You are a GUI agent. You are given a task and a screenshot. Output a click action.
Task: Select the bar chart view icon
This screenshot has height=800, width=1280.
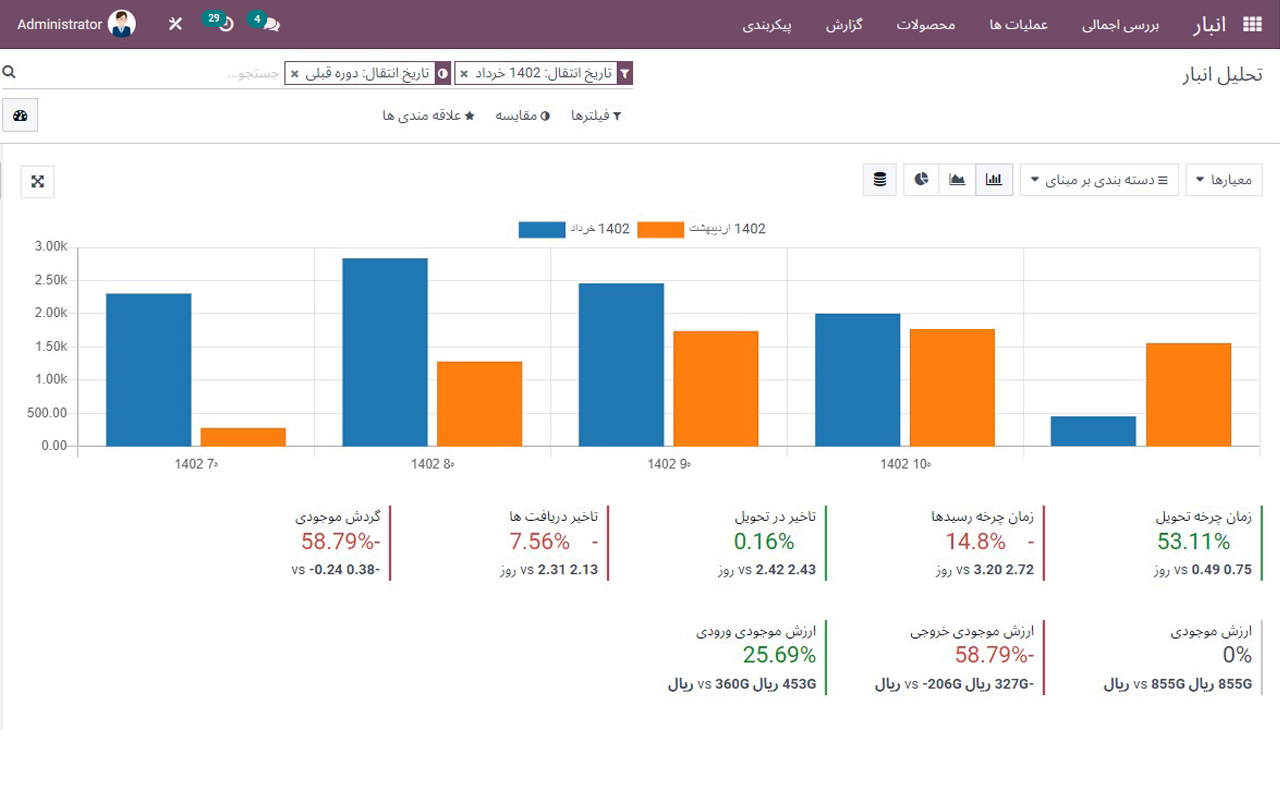(x=993, y=180)
